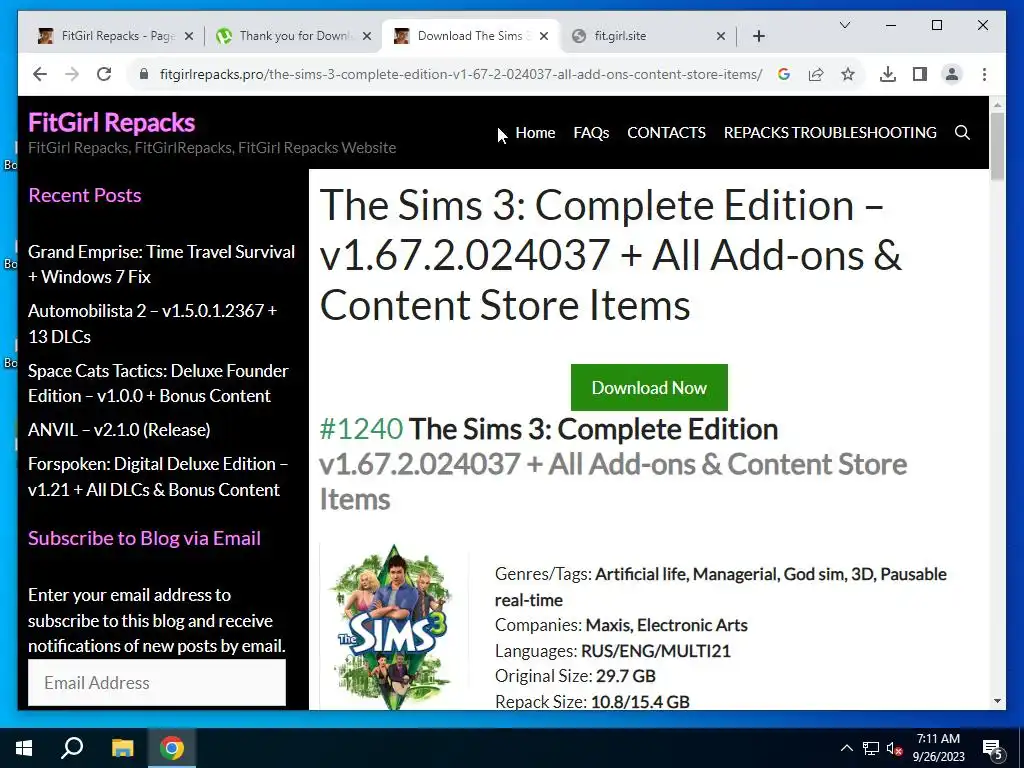This screenshot has width=1024, height=768.
Task: Click the Maxis, Electronic Arts companies text
Action: [x=666, y=625]
